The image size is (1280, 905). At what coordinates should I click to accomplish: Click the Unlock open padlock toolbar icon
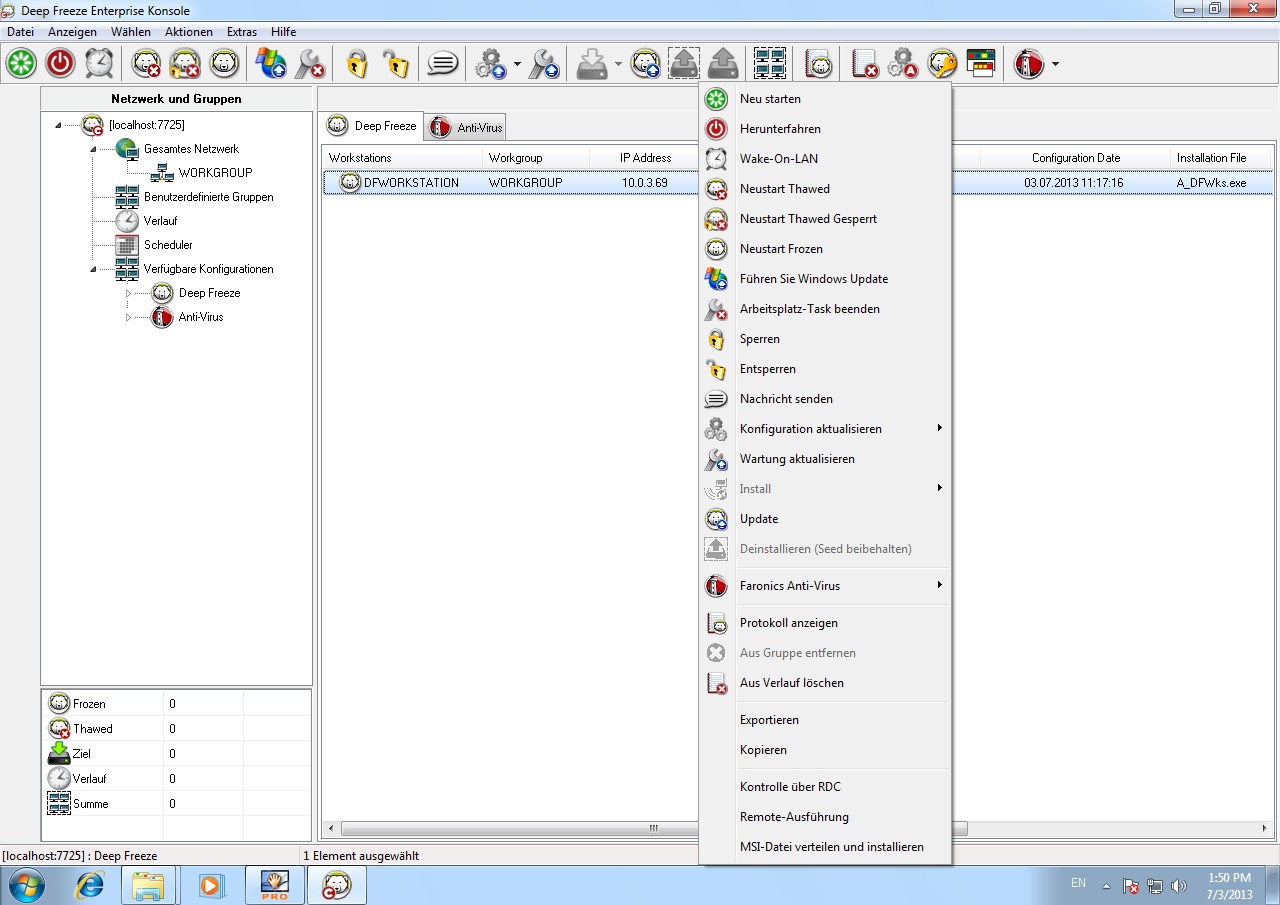tap(396, 63)
